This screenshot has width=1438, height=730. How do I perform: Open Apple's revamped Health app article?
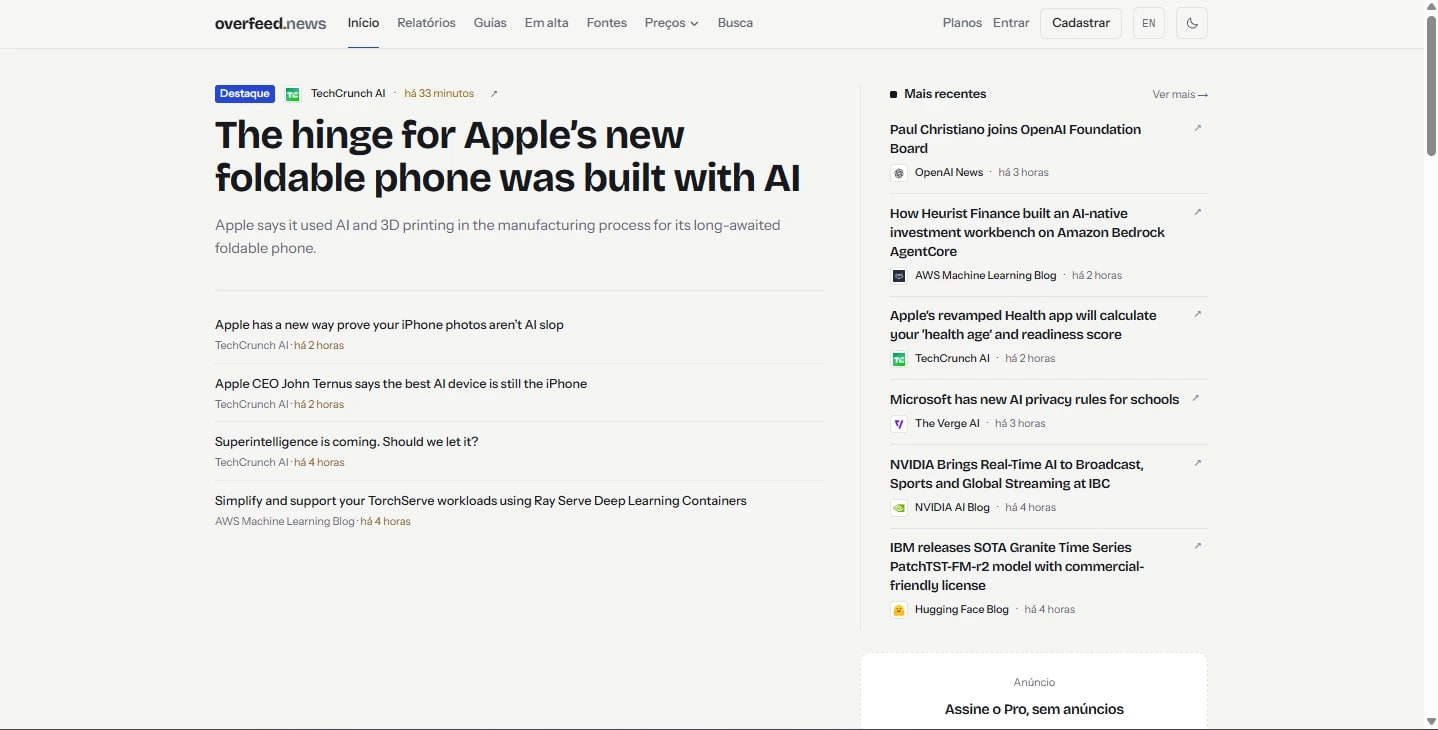tap(1023, 325)
